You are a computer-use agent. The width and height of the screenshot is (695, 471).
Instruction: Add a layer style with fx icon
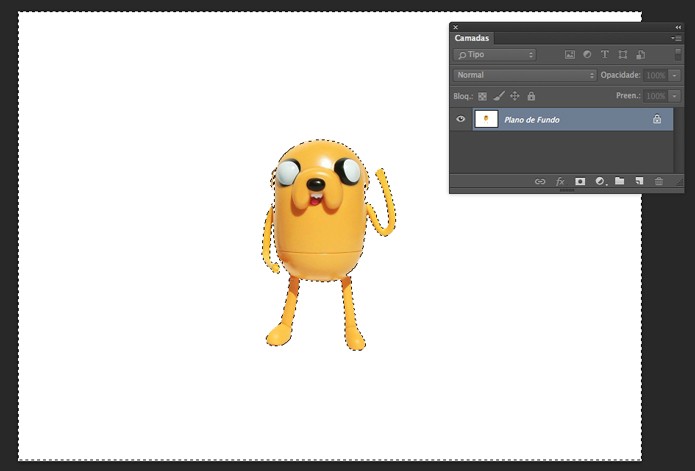coord(560,181)
